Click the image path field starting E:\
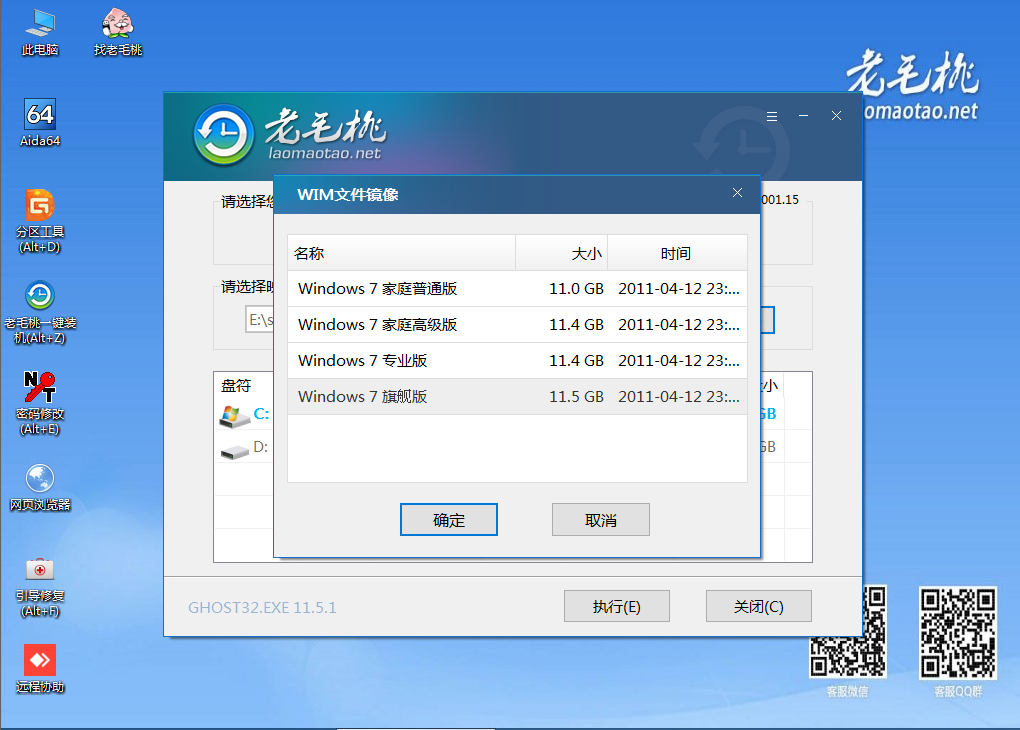 click(260, 319)
